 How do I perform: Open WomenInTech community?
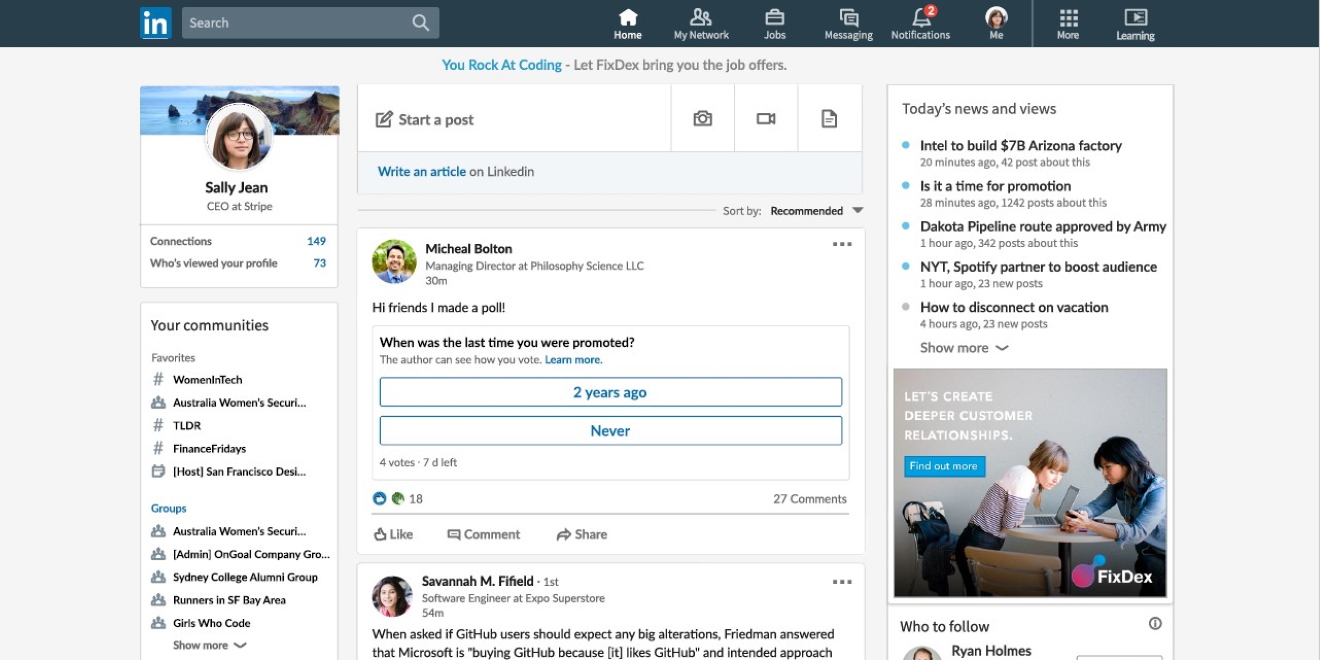tap(207, 380)
